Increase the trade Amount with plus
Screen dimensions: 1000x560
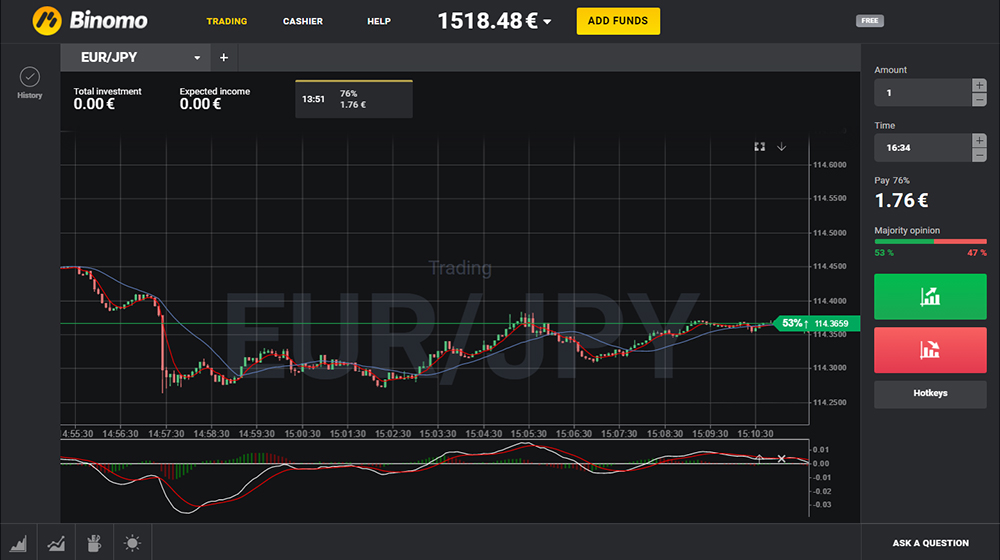tap(979, 86)
